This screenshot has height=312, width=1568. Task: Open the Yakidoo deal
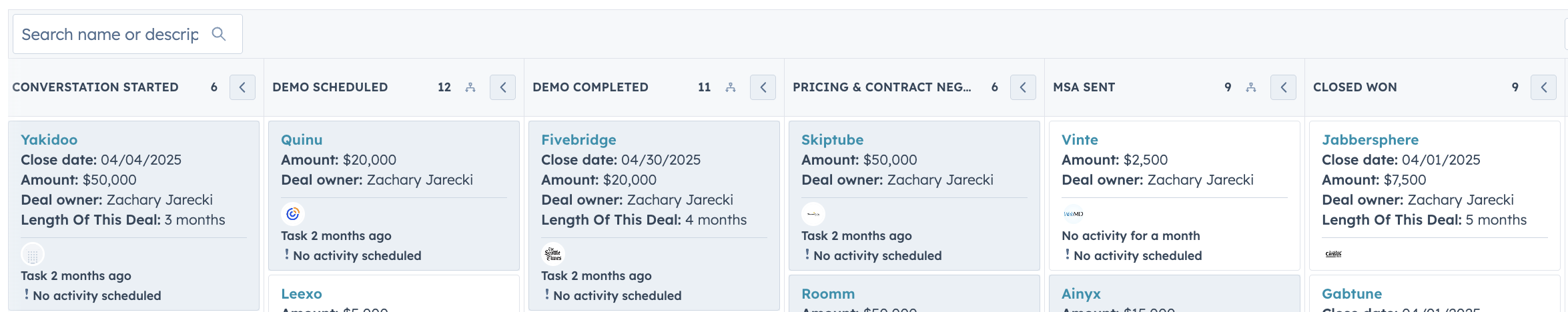pos(49,139)
